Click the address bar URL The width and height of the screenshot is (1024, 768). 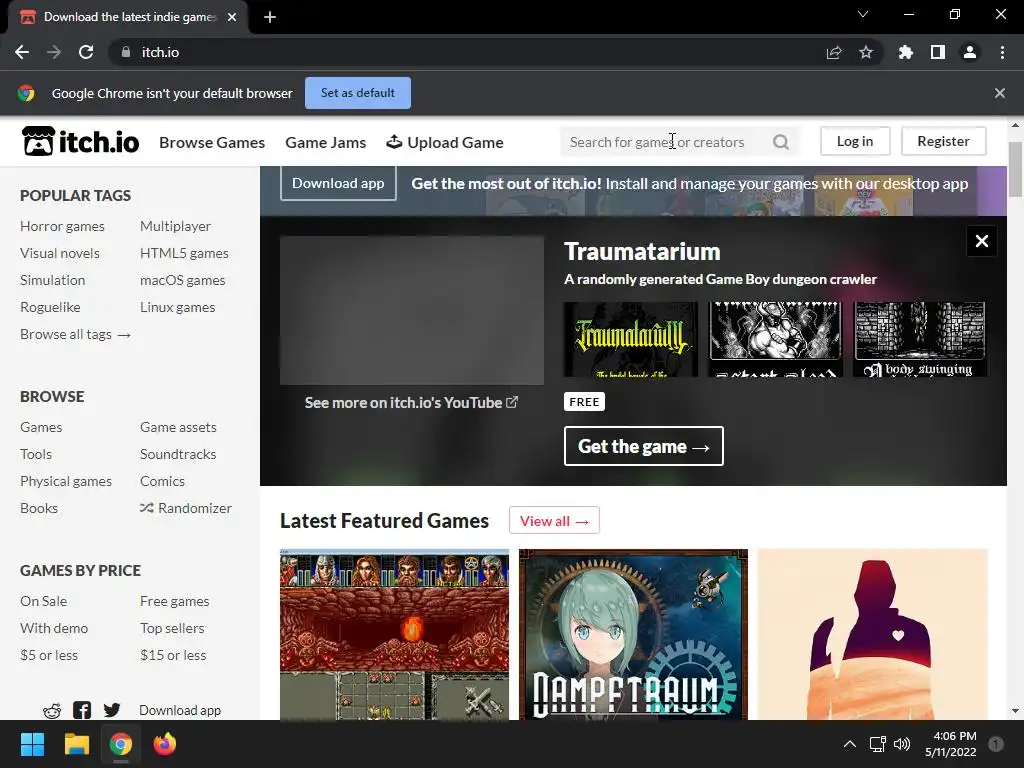(161, 52)
